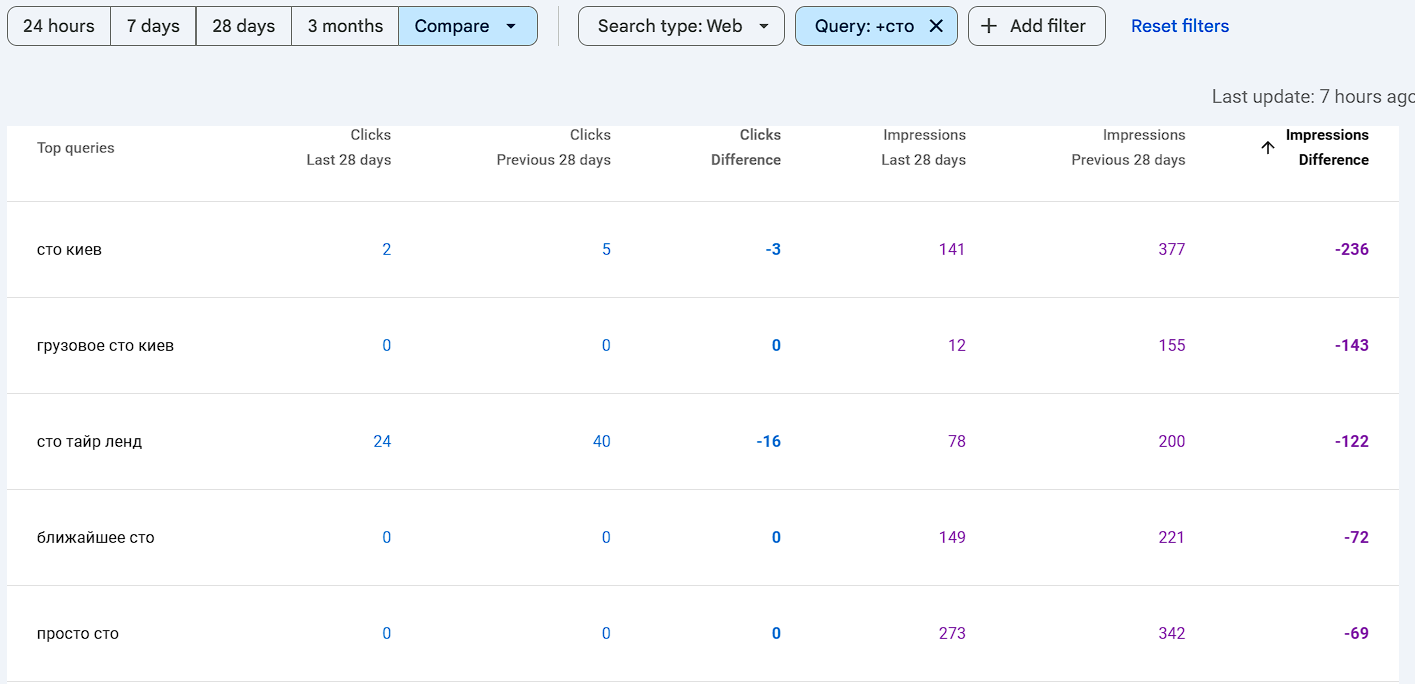
Task: Choose the 28 days date range
Action: click(x=243, y=26)
